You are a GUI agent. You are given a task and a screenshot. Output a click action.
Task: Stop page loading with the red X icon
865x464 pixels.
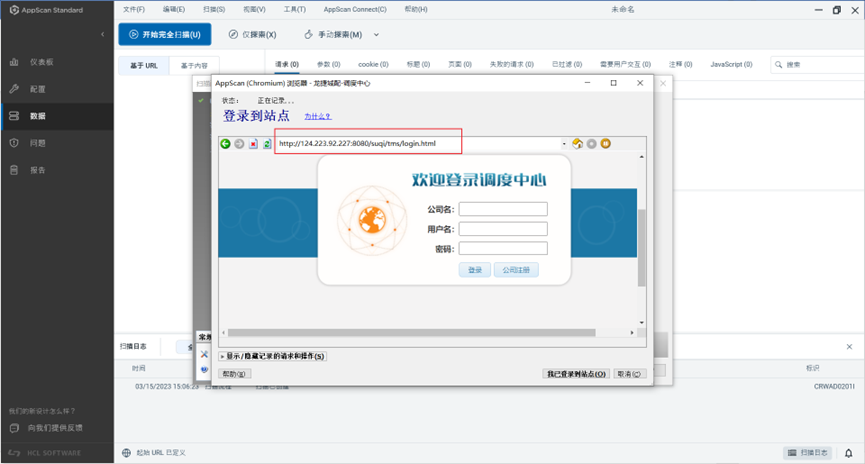253,144
